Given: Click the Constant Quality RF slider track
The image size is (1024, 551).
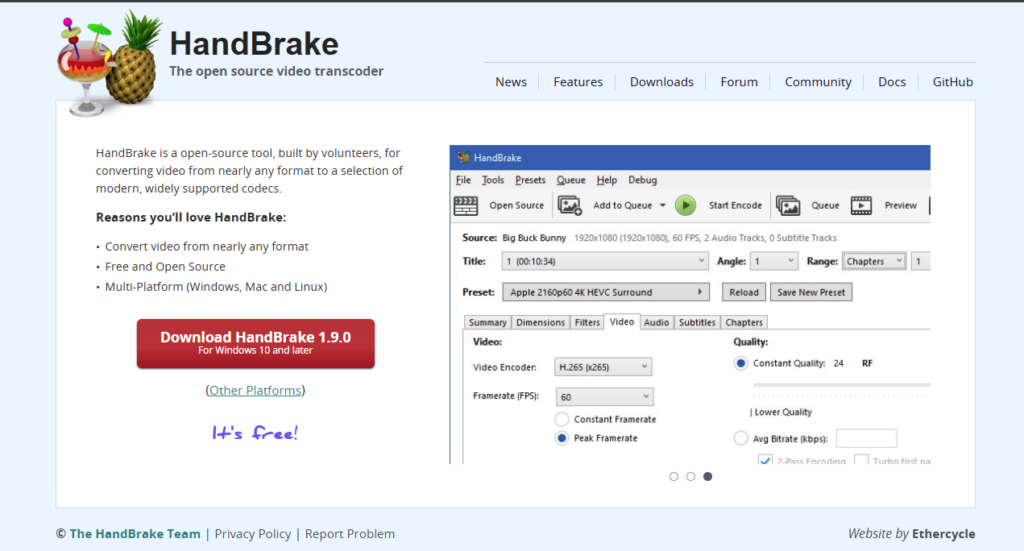Looking at the screenshot, I should (841, 385).
